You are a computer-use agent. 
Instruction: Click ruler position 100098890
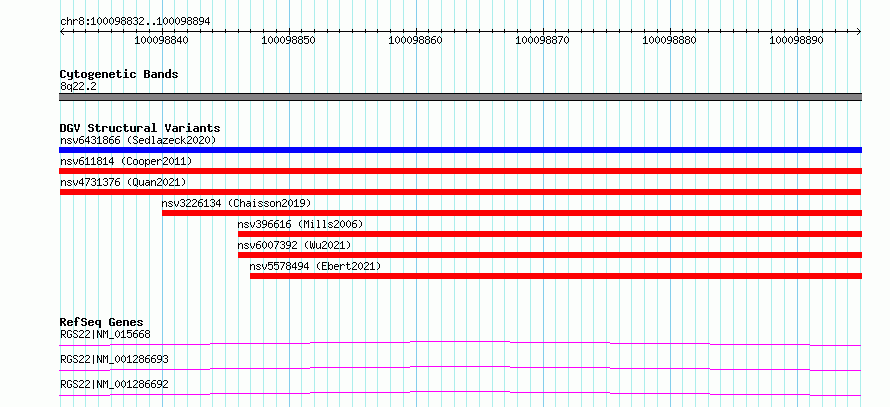point(796,40)
